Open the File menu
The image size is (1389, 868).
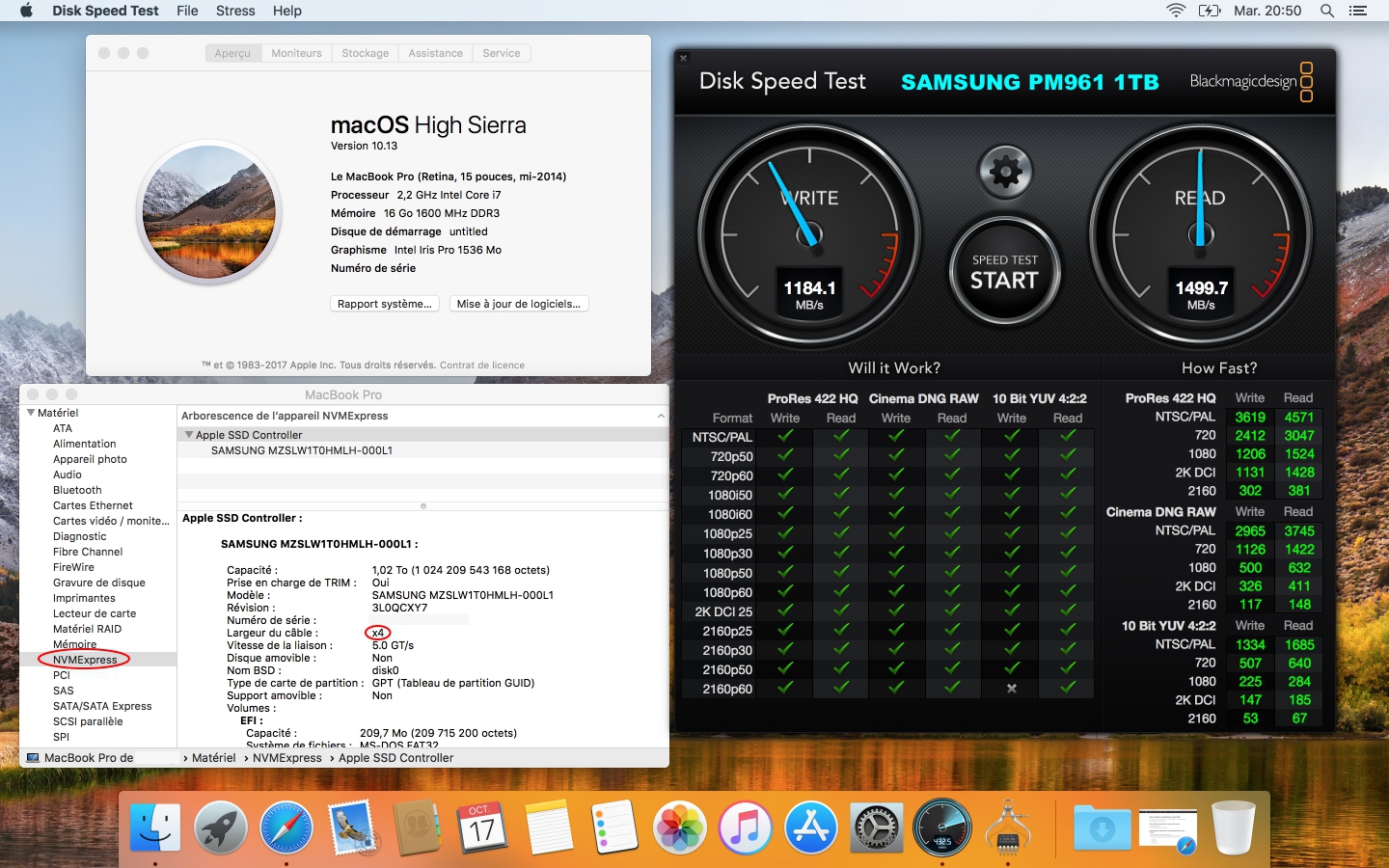(187, 11)
